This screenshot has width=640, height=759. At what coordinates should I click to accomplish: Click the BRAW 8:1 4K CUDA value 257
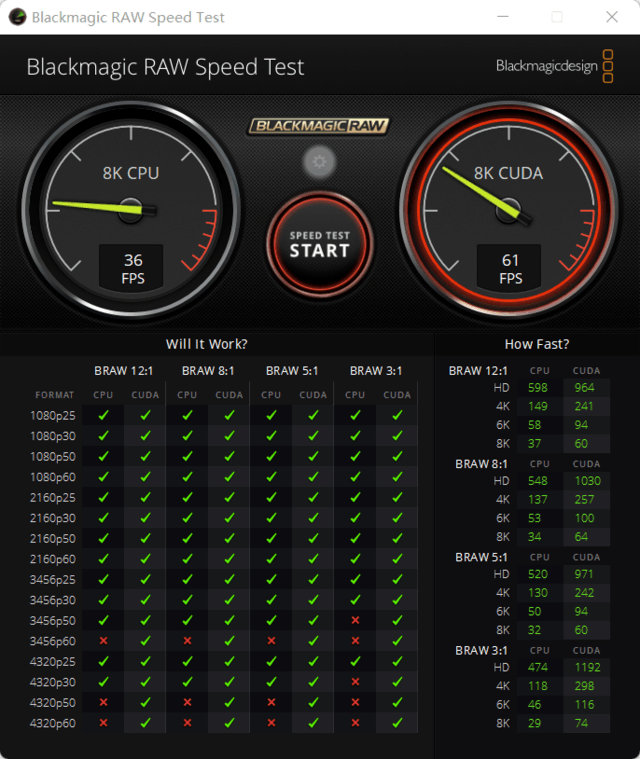click(584, 500)
